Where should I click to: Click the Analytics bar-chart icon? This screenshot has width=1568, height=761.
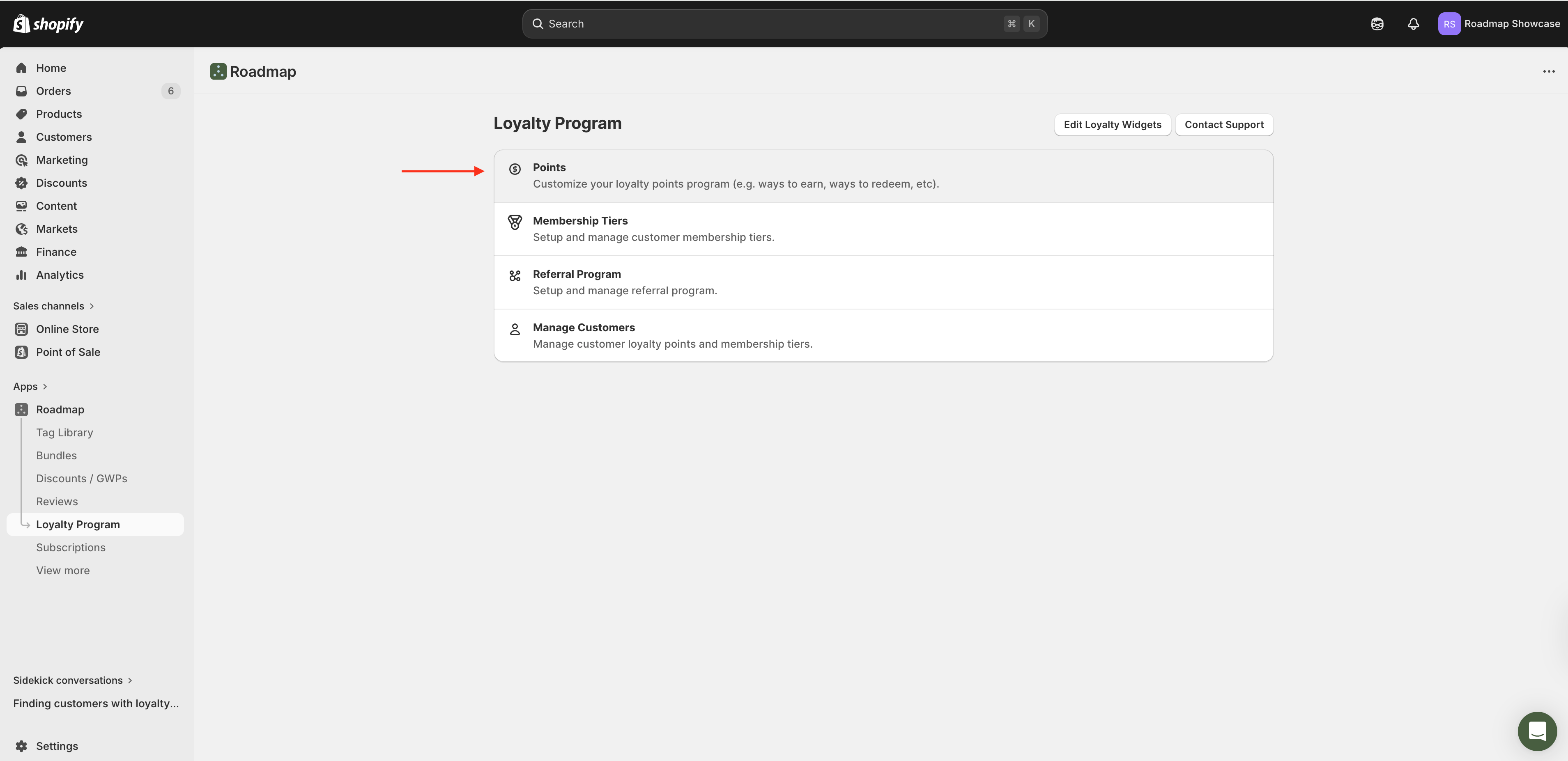click(21, 274)
